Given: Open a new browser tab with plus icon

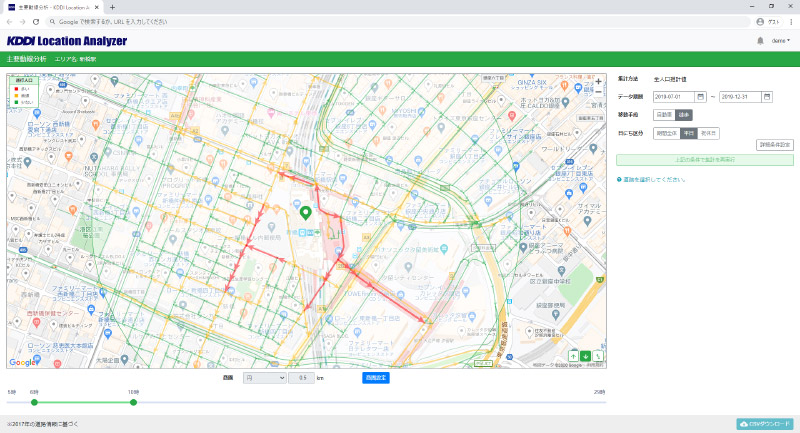Looking at the screenshot, I should point(112,7).
